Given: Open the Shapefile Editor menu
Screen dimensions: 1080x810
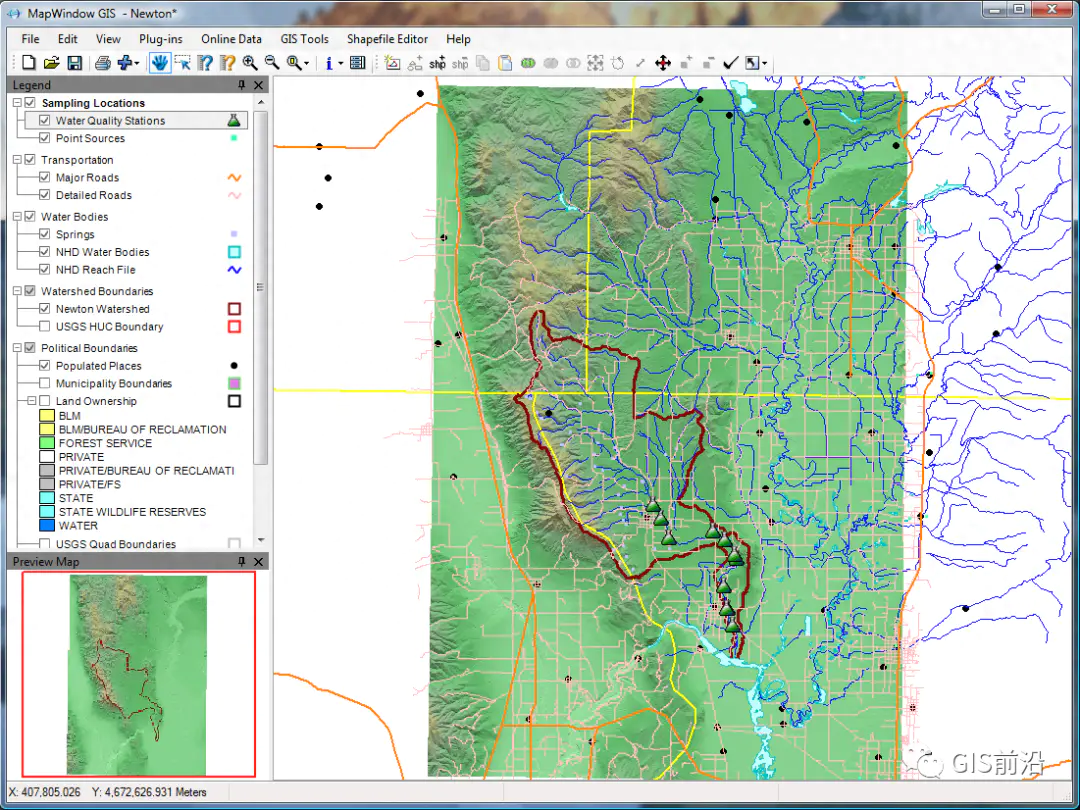Looking at the screenshot, I should [387, 39].
